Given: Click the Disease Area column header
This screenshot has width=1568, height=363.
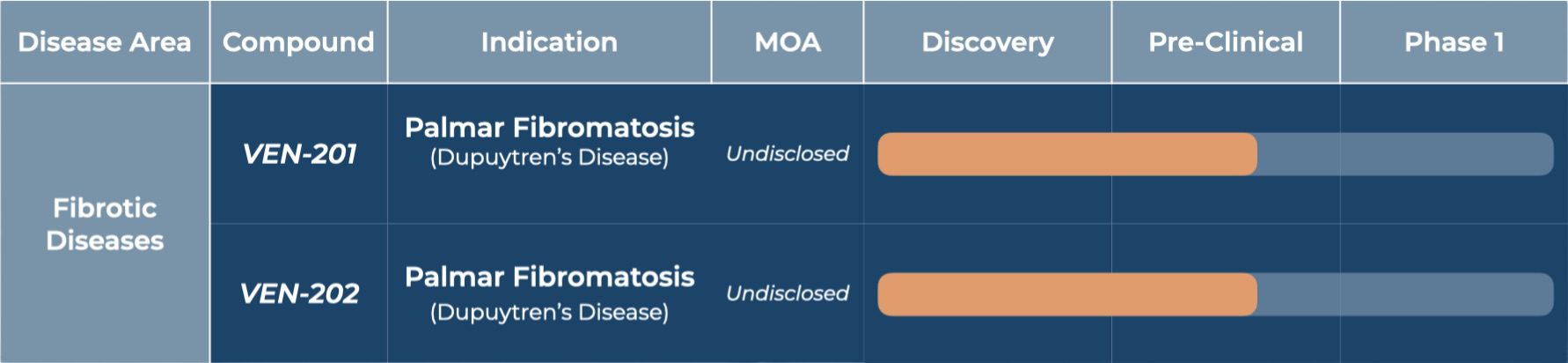Looking at the screenshot, I should coord(104,42).
